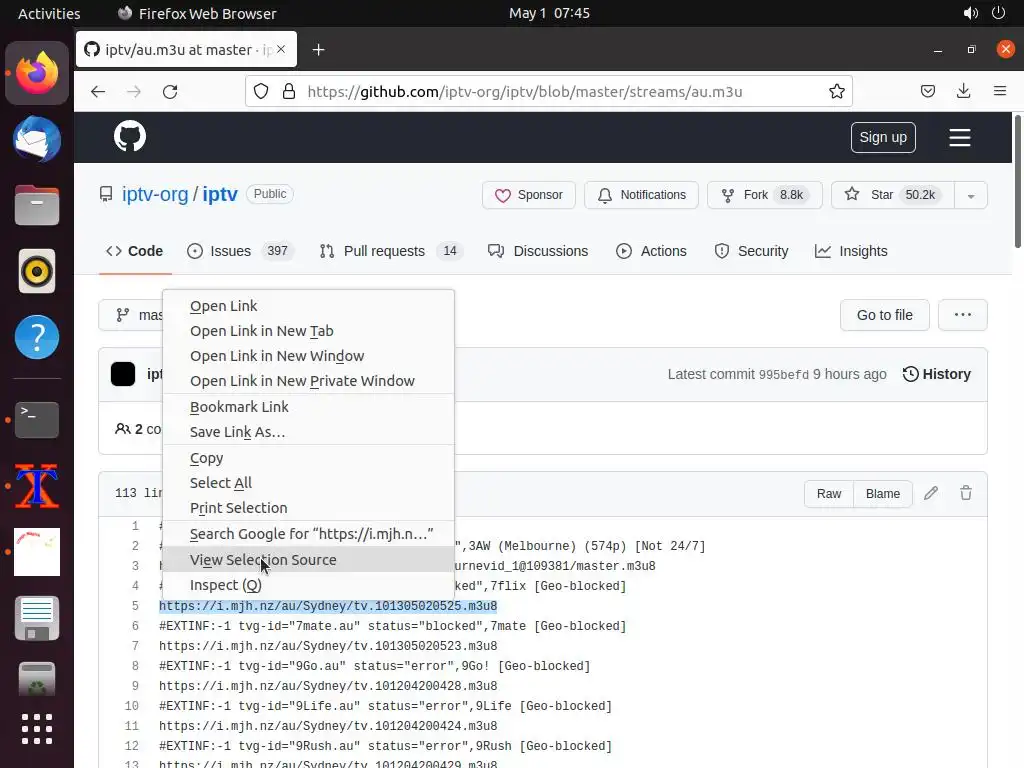The width and height of the screenshot is (1024, 768).
Task: Select Search Google for selected link
Action: 308,534
